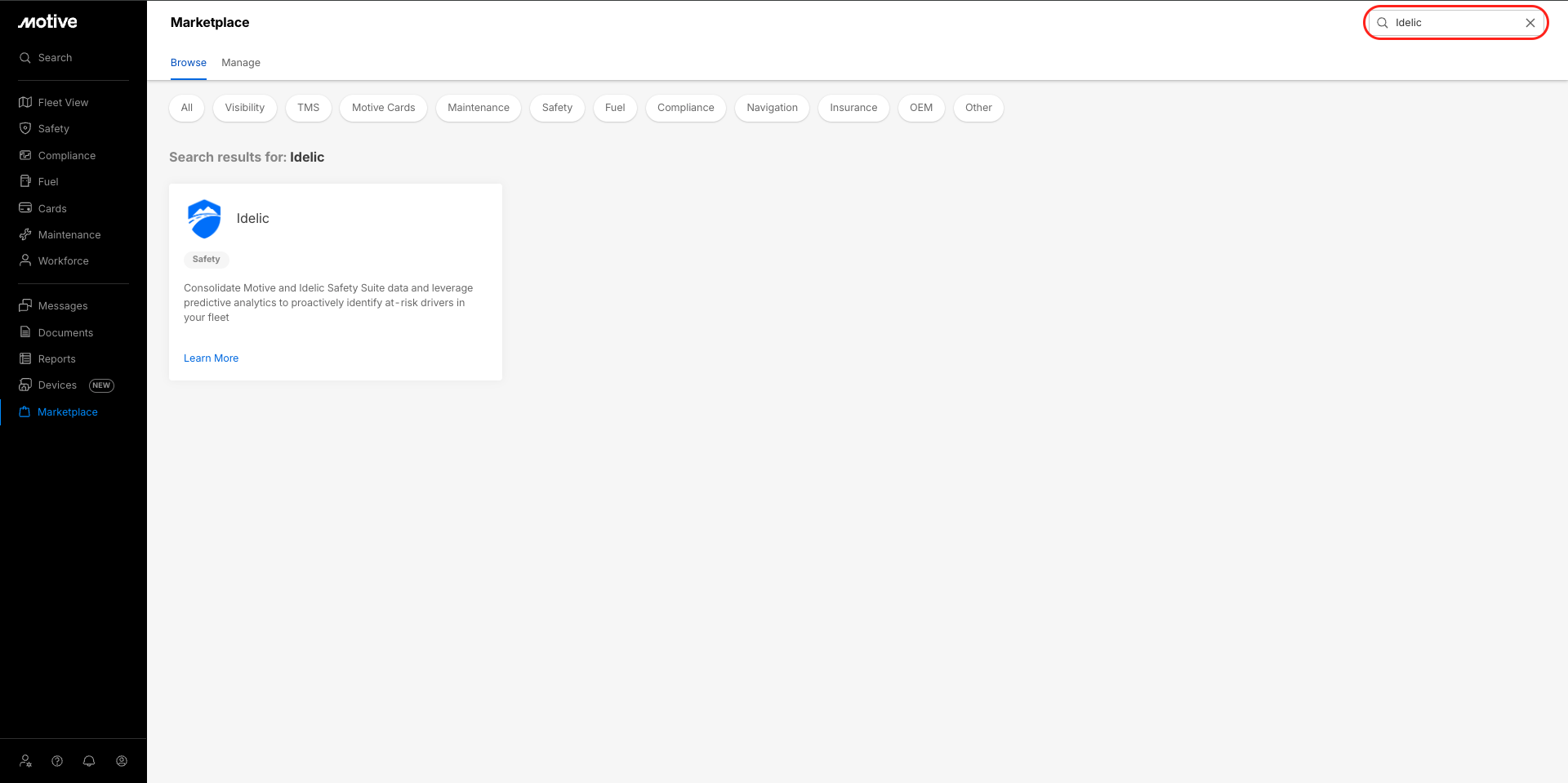Filter by Visibility category
Image resolution: width=1568 pixels, height=783 pixels.
(x=245, y=108)
